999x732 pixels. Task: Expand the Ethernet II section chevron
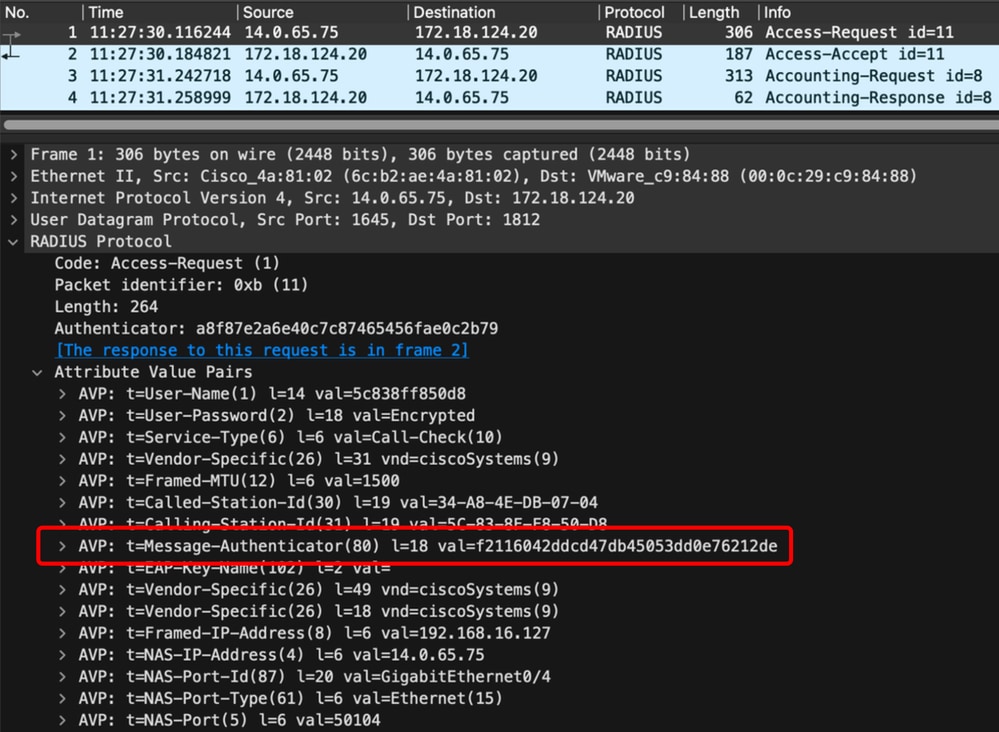click(x=13, y=176)
